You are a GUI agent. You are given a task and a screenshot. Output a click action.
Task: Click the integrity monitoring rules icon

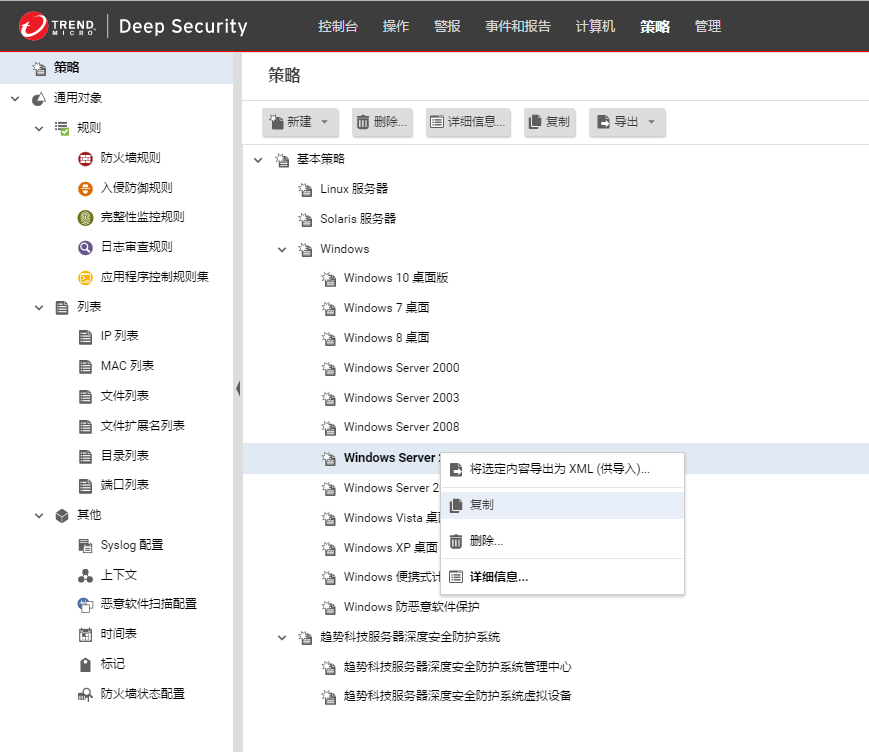click(85, 217)
